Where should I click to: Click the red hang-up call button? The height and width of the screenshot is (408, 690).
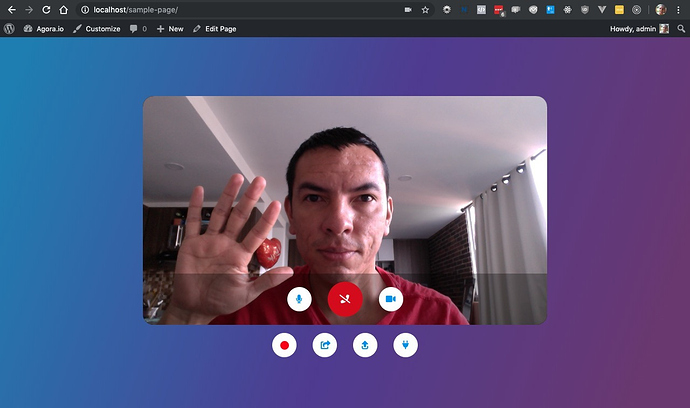[345, 299]
